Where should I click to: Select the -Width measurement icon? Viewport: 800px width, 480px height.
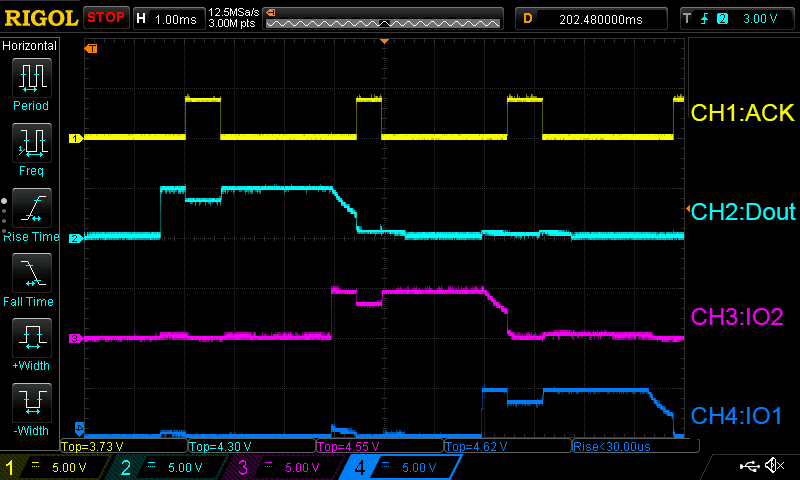[32, 403]
